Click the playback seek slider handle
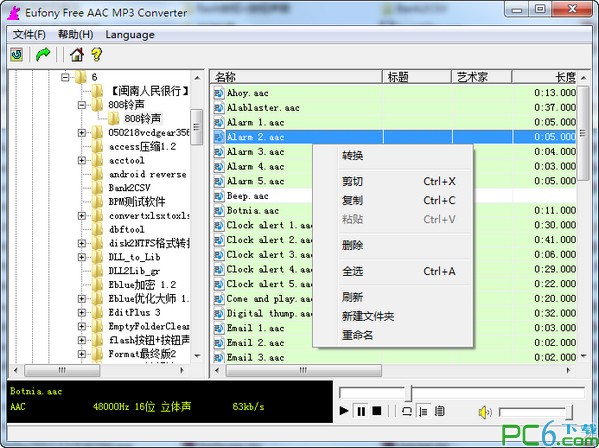The image size is (599, 448). pos(409,393)
